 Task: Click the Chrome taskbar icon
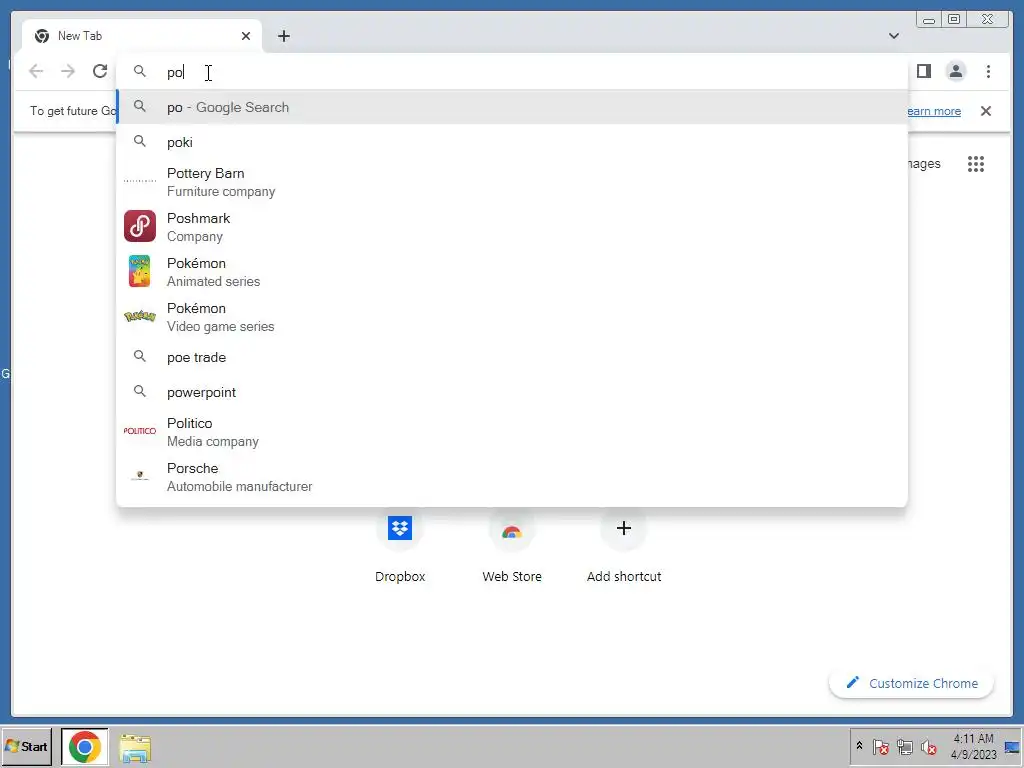tap(85, 746)
